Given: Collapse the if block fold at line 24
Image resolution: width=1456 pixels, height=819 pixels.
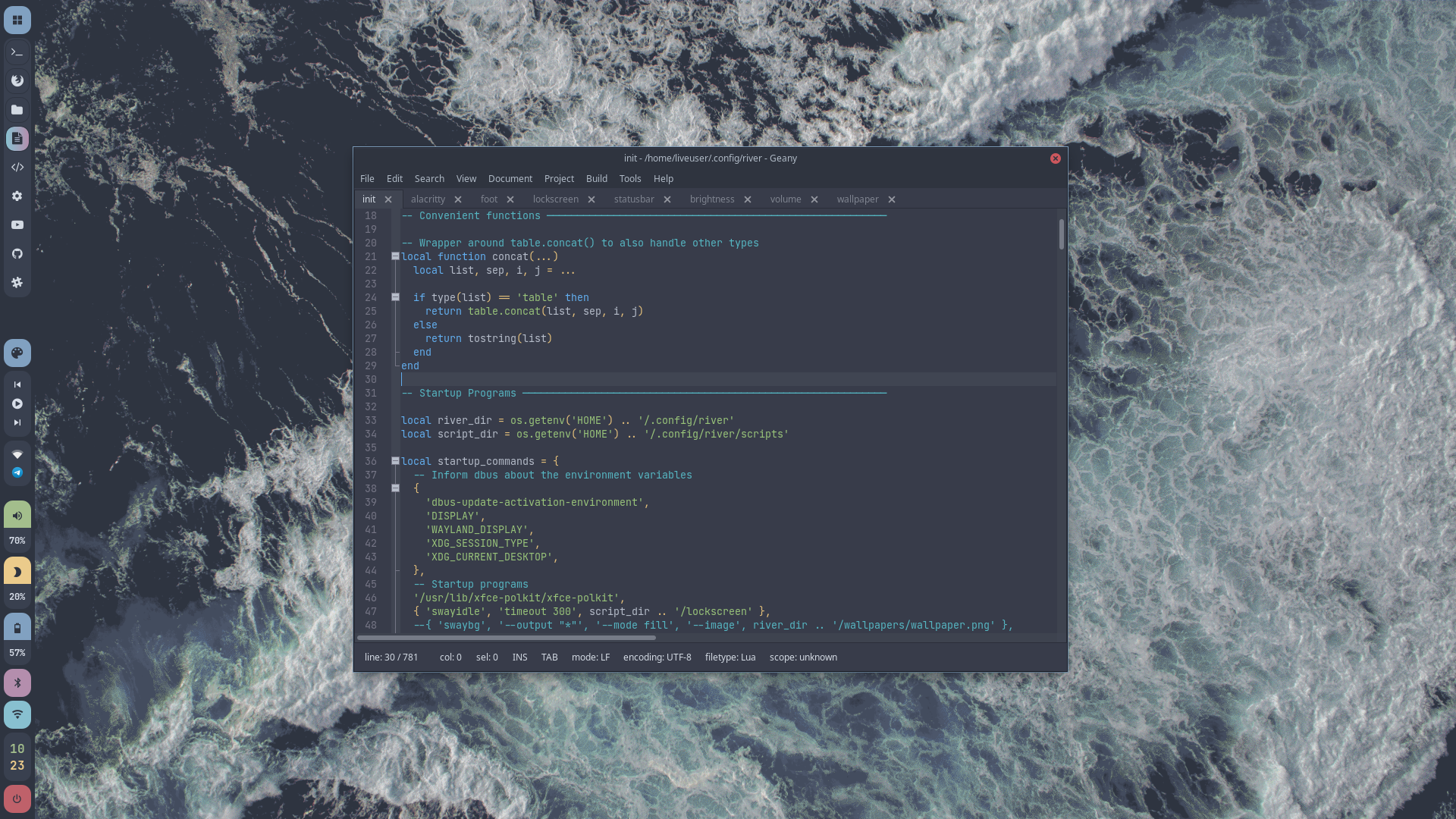Looking at the screenshot, I should (x=395, y=297).
